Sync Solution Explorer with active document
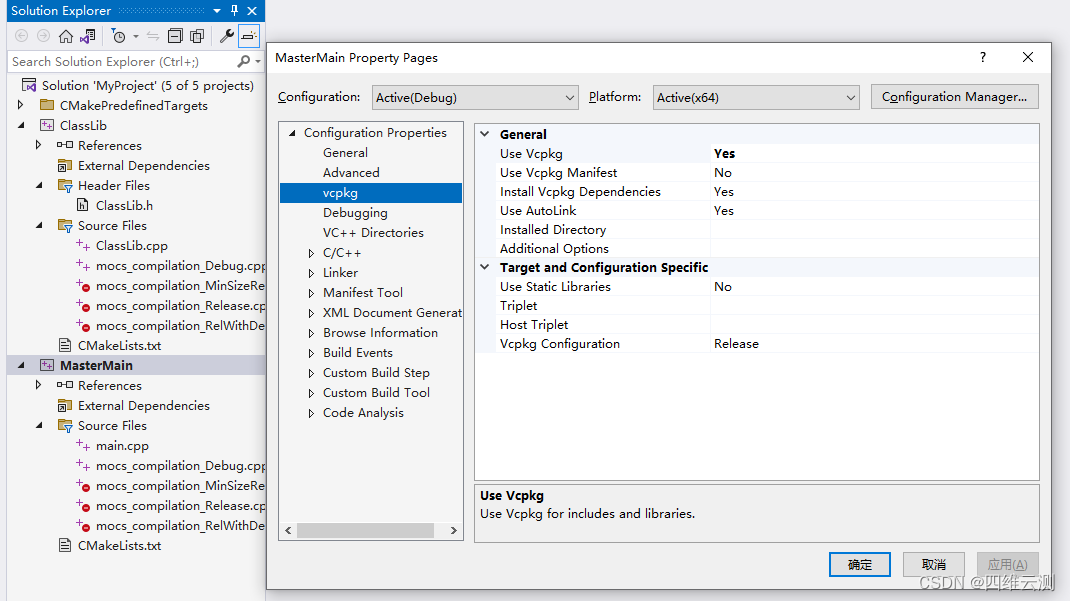The image size is (1070, 601). tap(151, 35)
